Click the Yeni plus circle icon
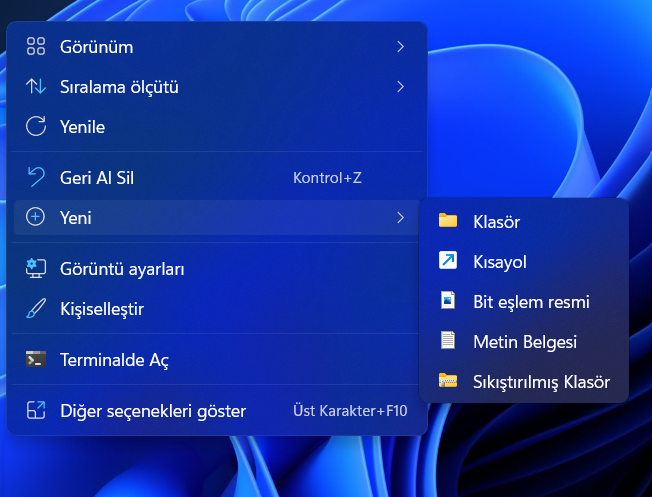The width and height of the screenshot is (652, 497). pyautogui.click(x=35, y=217)
